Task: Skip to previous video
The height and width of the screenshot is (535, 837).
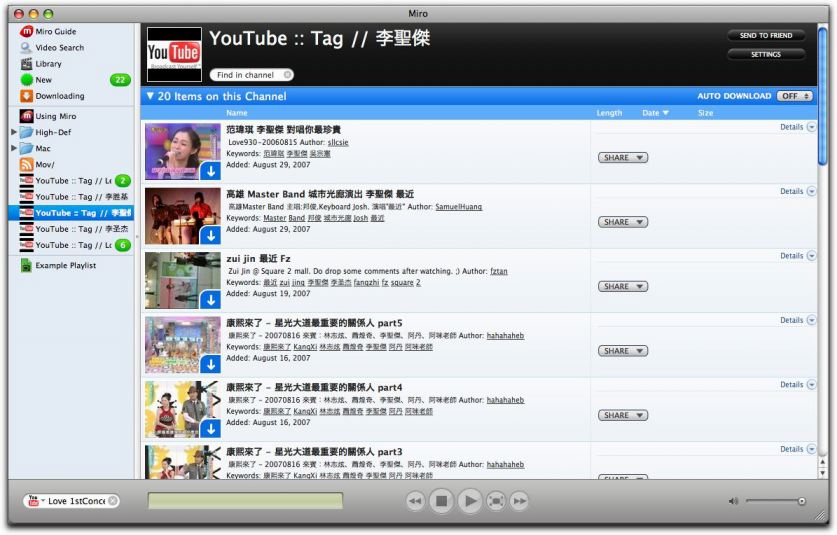Action: tap(415, 501)
